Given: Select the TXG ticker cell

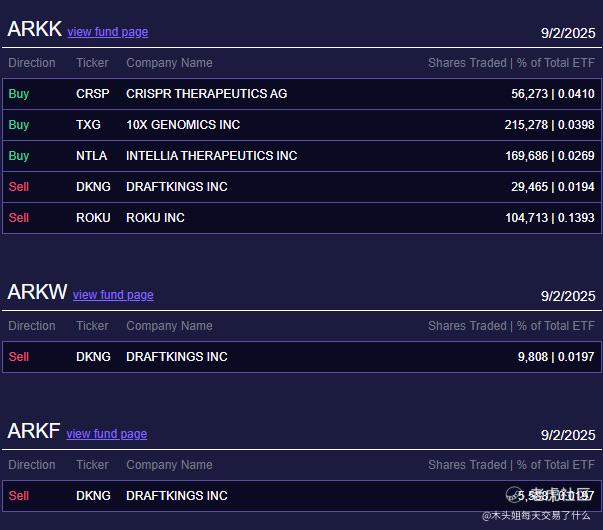Looking at the screenshot, I should [88, 125].
